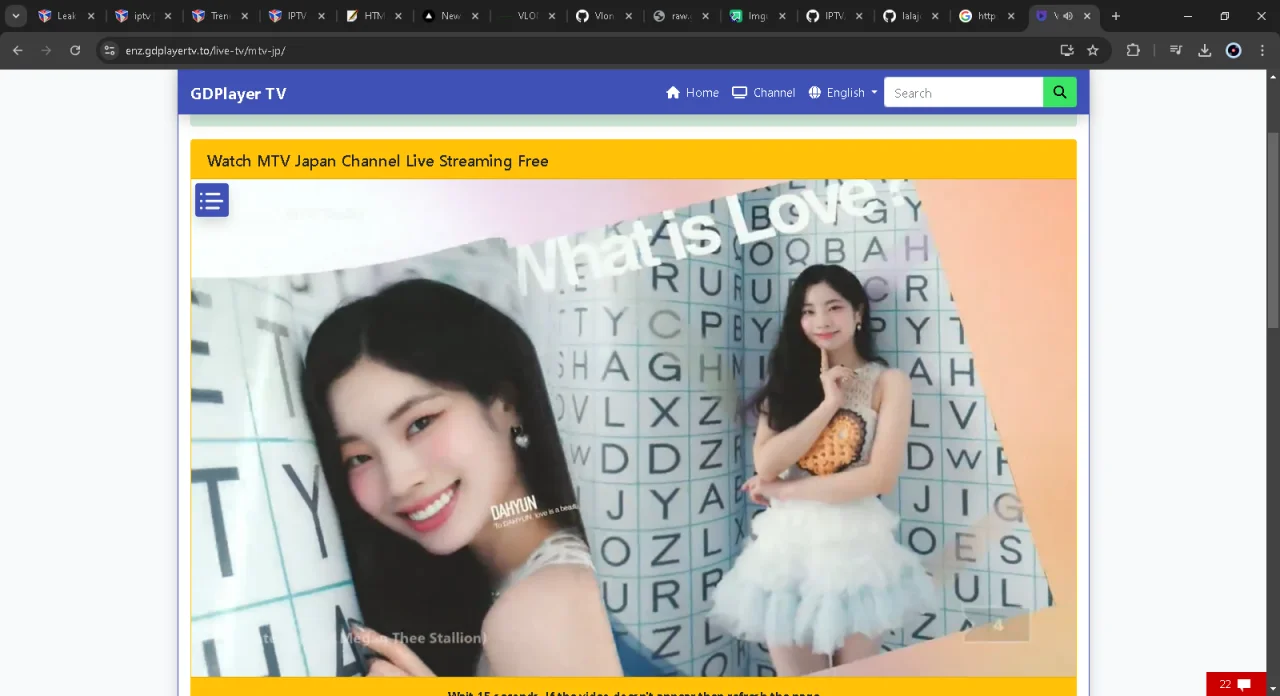
Task: Focus the Search input field
Action: [964, 92]
